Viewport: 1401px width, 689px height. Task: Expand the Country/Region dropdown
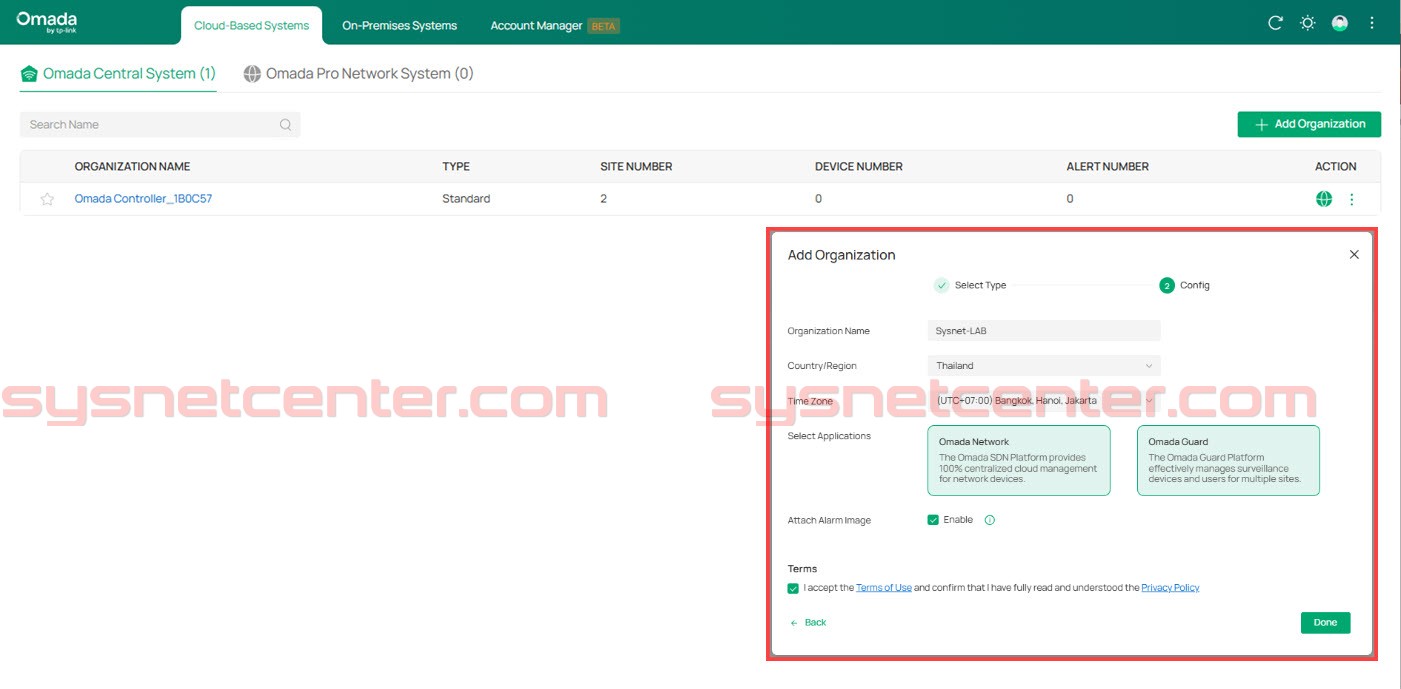point(1044,366)
